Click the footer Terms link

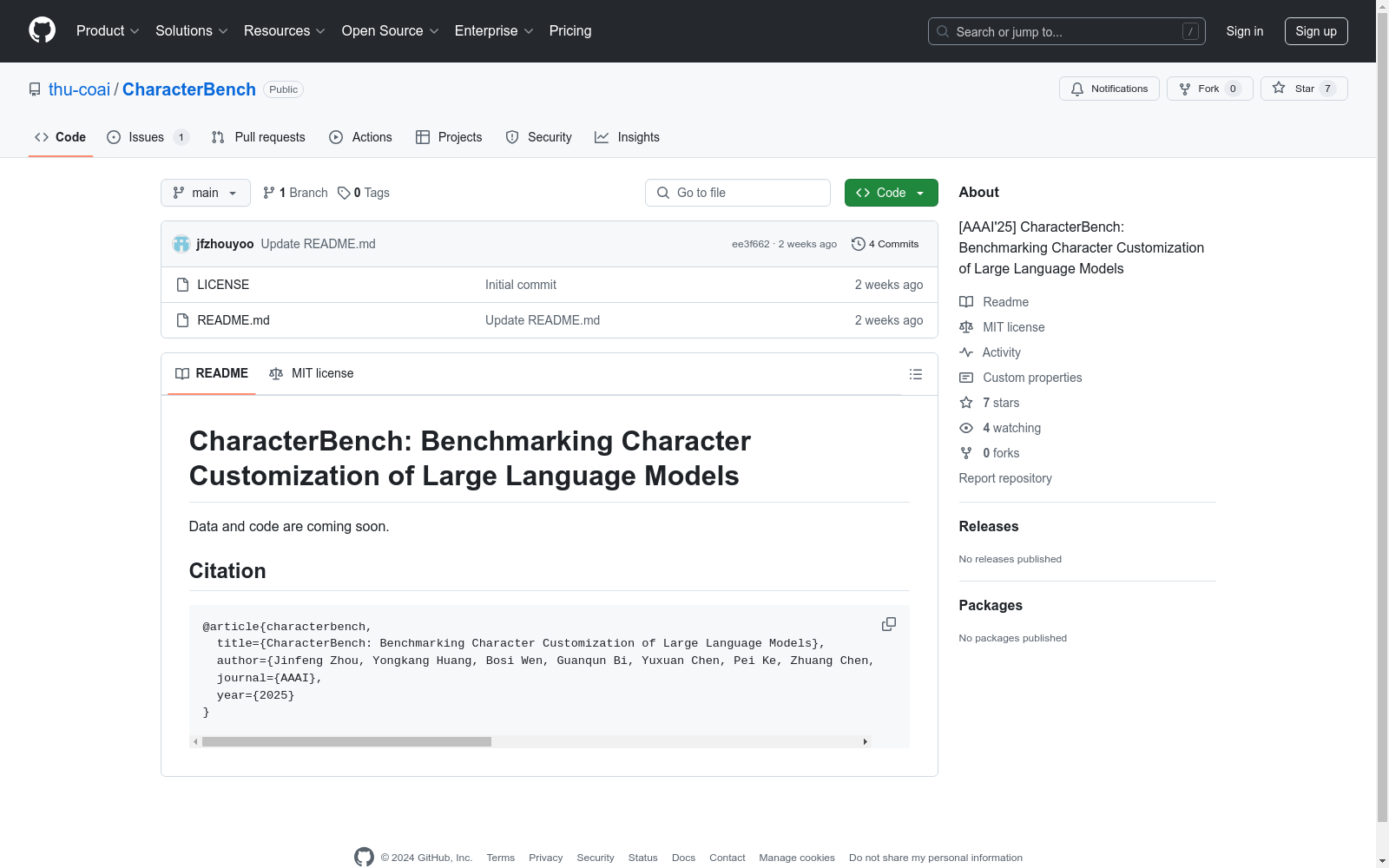tap(501, 858)
